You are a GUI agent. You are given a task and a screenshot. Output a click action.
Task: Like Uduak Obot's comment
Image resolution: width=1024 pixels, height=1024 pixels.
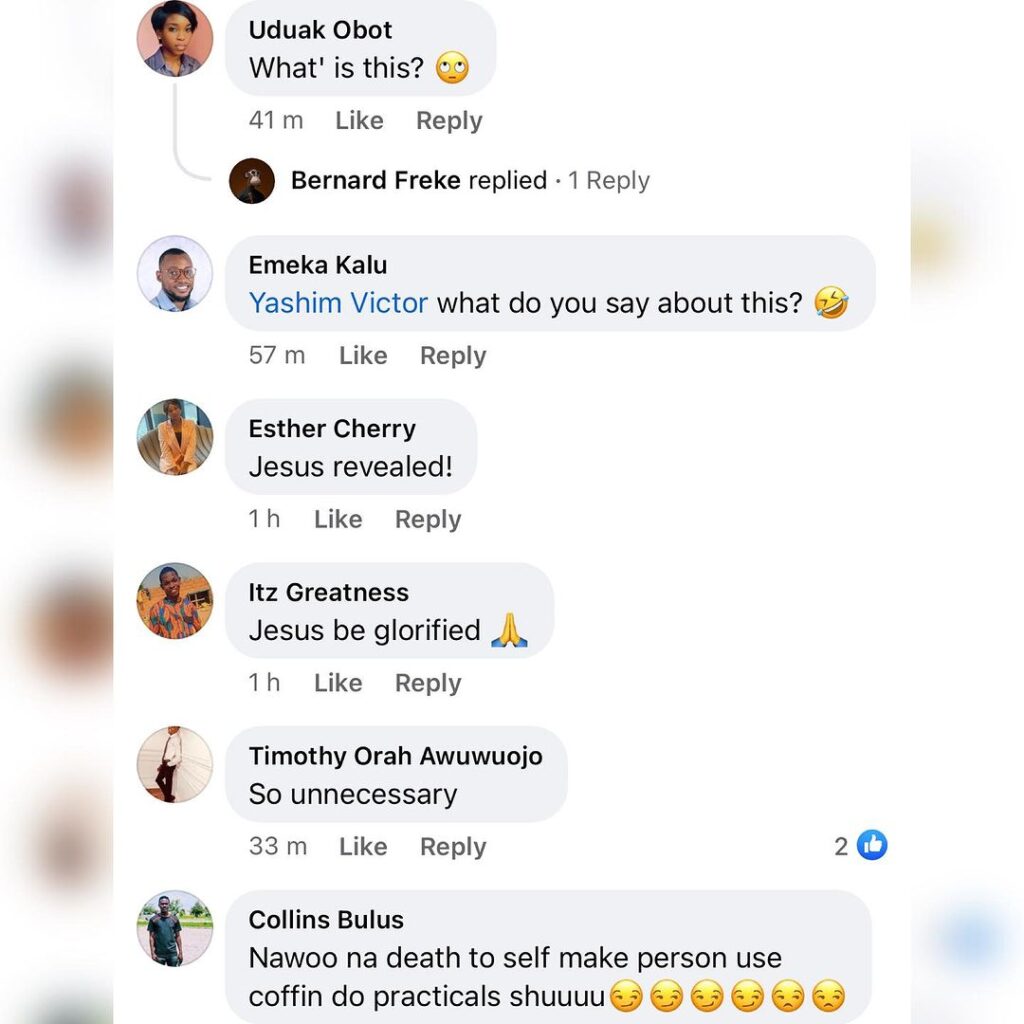(x=359, y=121)
